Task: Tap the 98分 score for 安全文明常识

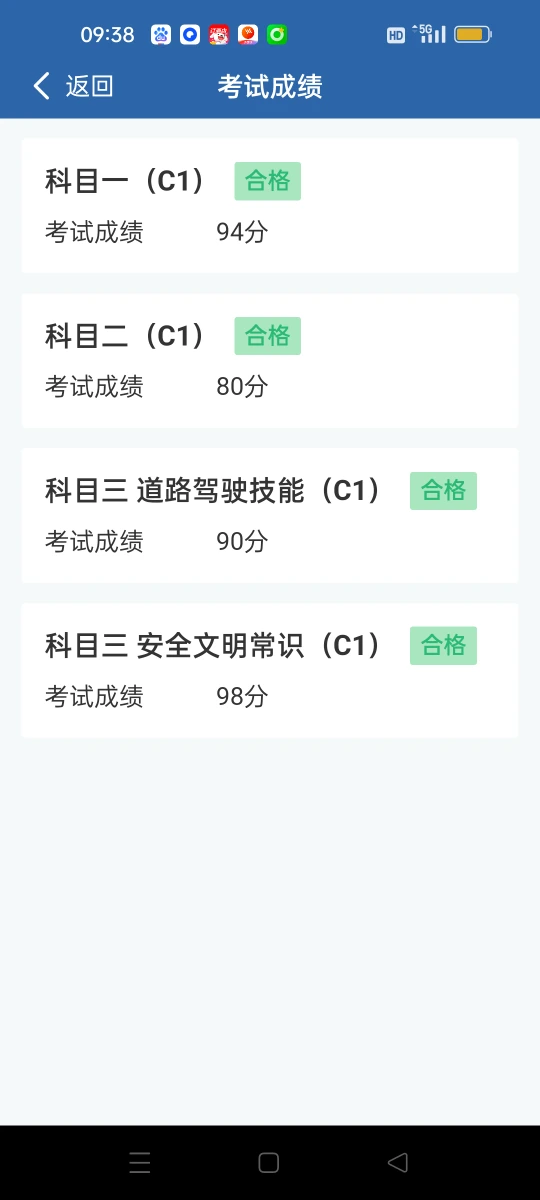Action: coord(243,697)
